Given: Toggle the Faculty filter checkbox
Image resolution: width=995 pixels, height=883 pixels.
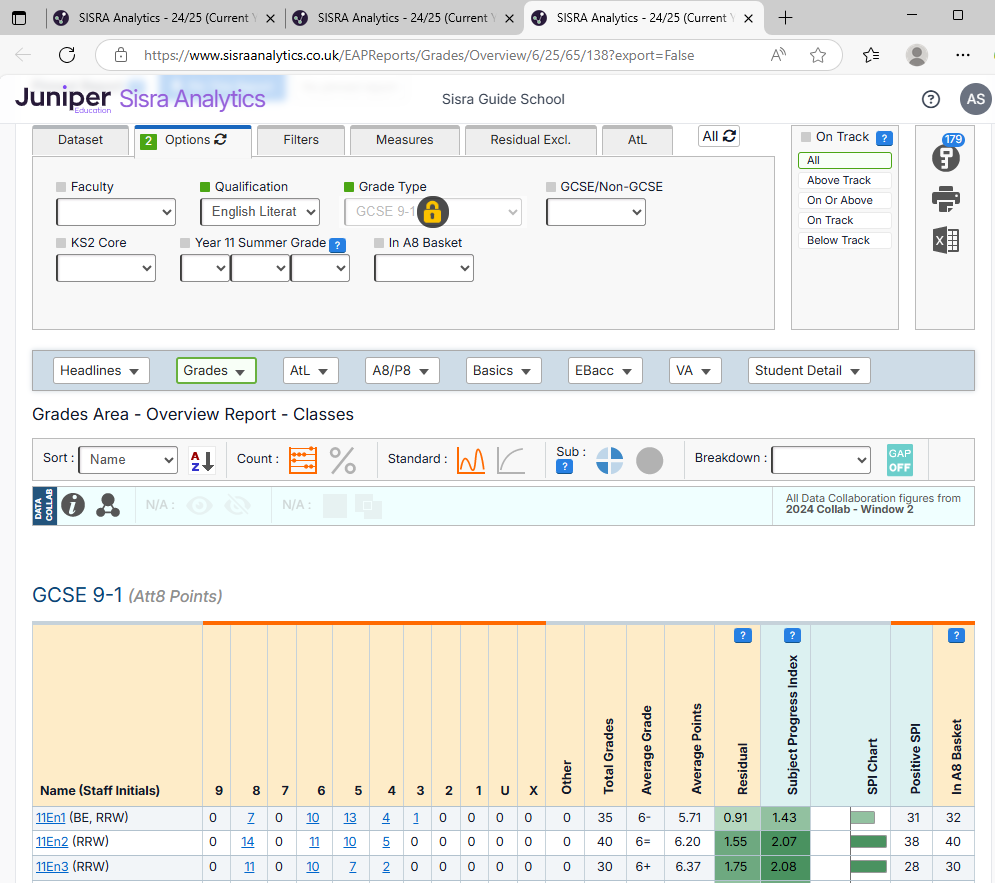Looking at the screenshot, I should pos(62,187).
